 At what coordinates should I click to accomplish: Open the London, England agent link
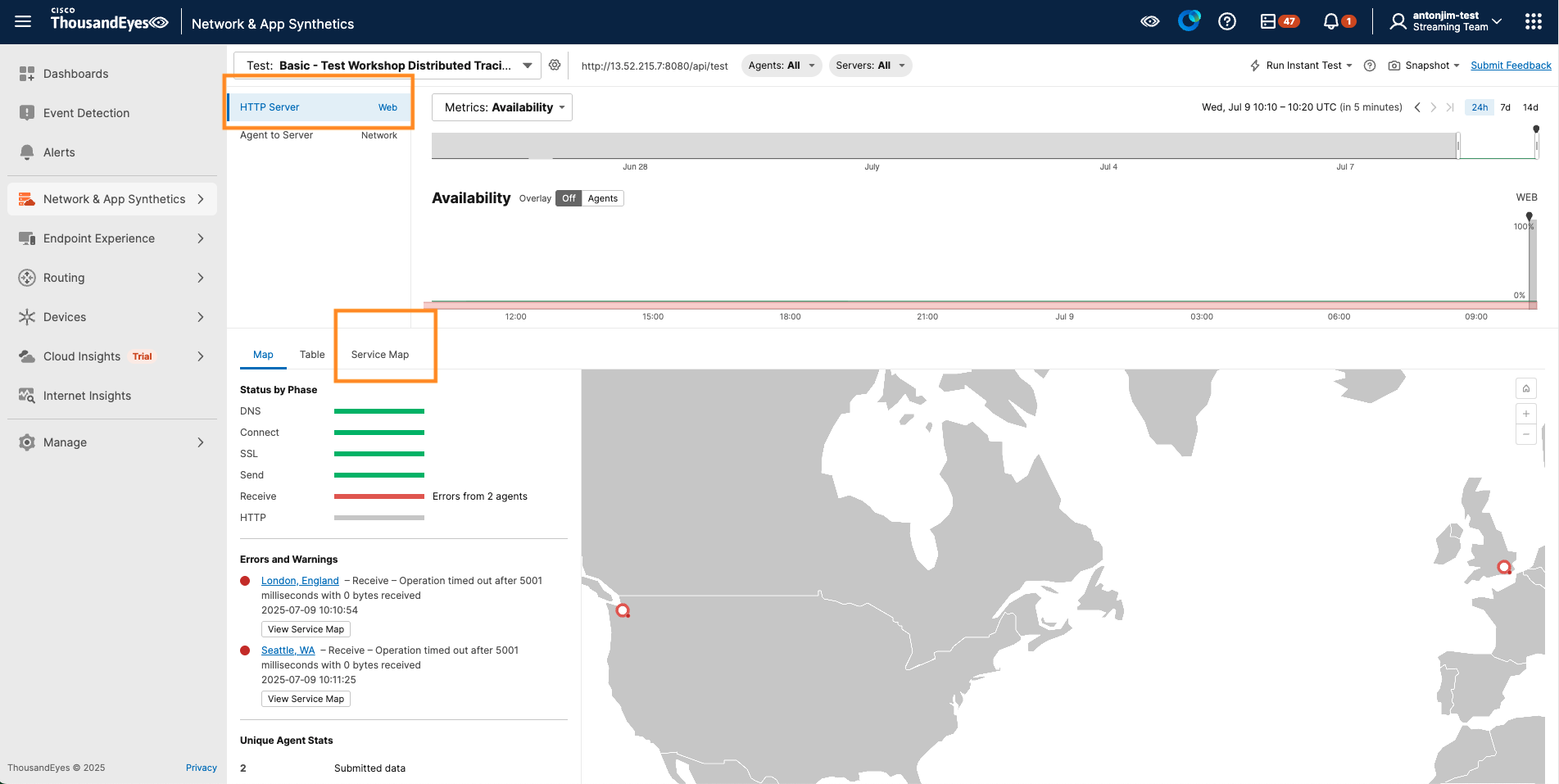tap(300, 581)
